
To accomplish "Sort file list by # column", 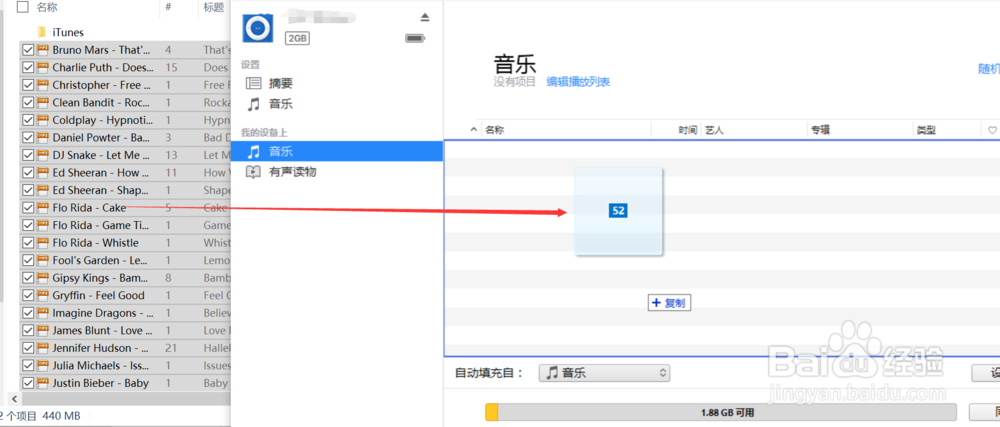I will pyautogui.click(x=168, y=7).
